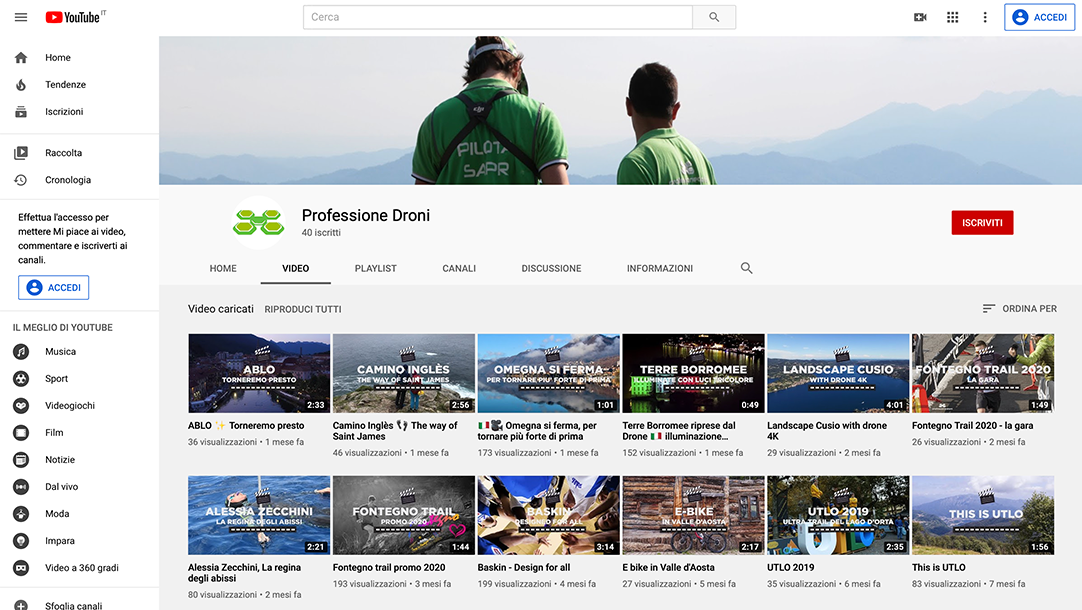Click the Cronologia sidebar label

point(68,179)
